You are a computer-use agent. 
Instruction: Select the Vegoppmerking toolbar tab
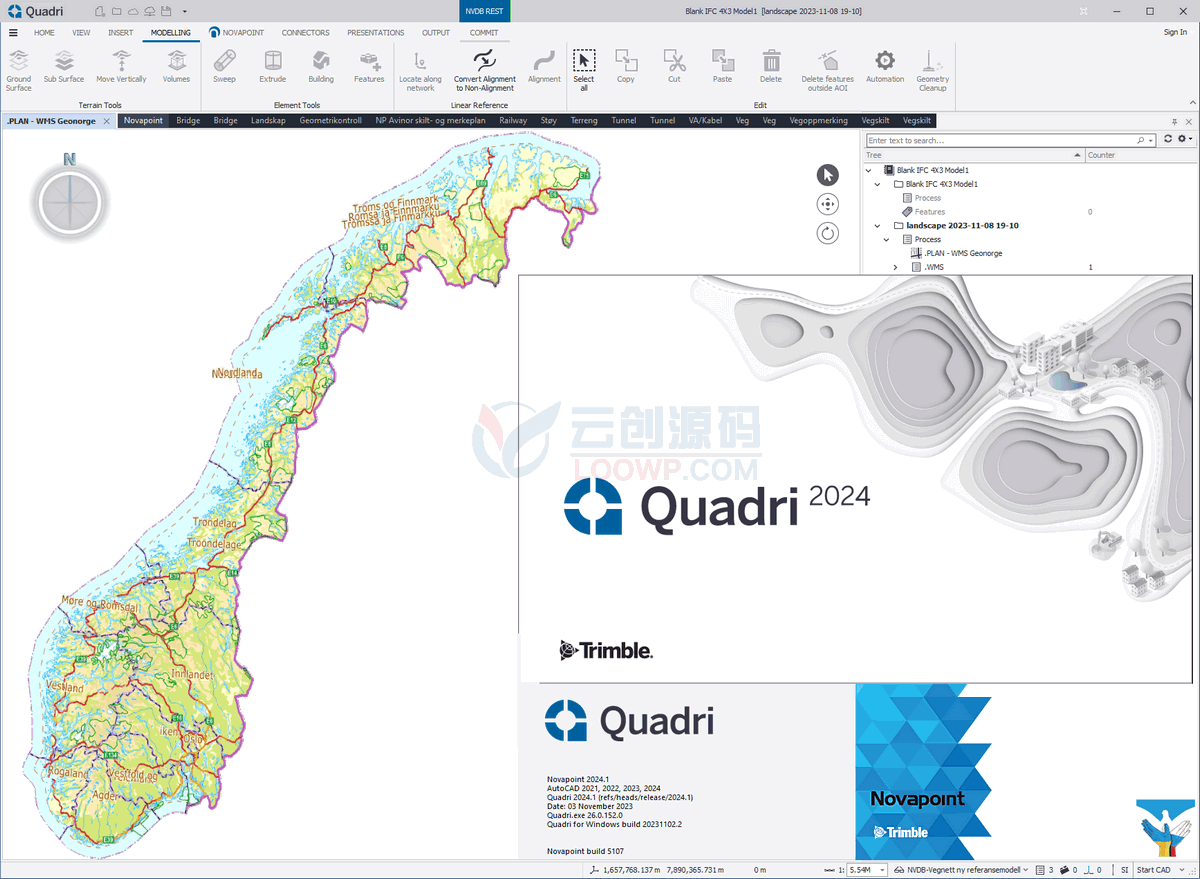818,121
